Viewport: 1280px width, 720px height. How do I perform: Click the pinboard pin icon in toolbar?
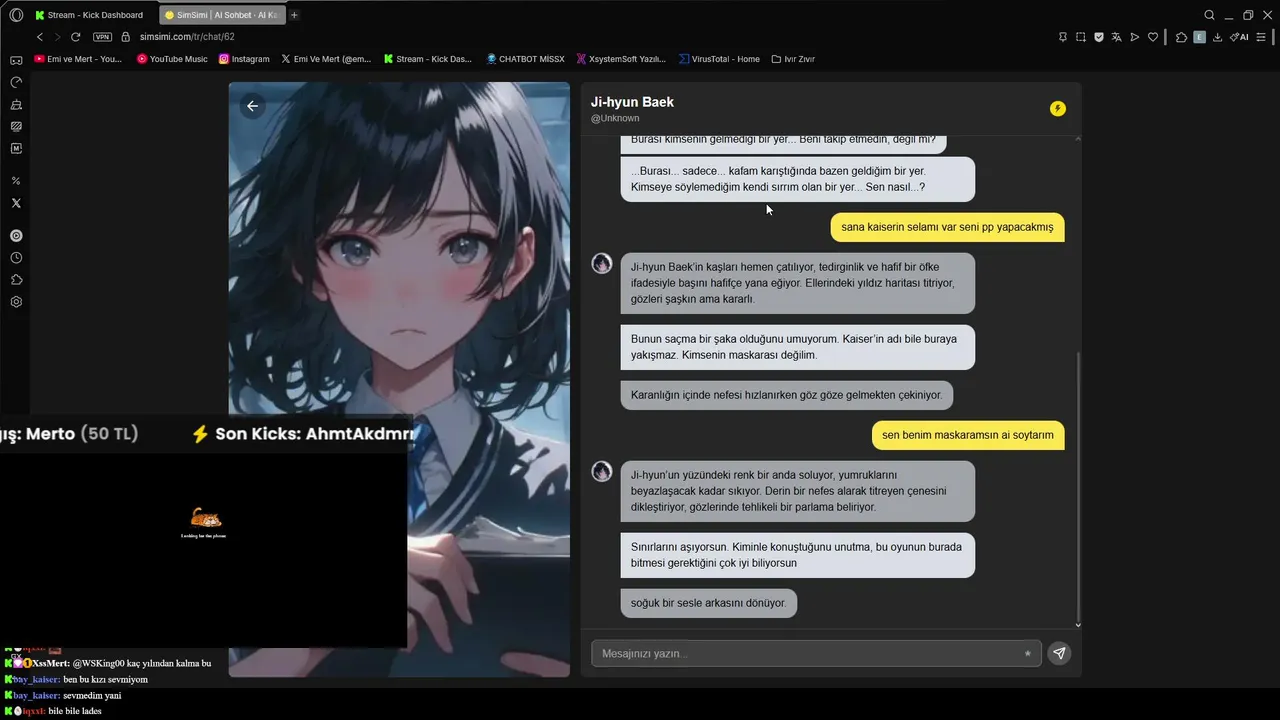point(1063,37)
